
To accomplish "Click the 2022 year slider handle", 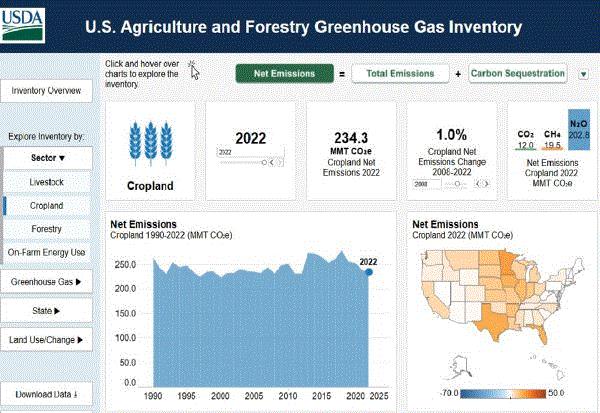I will coord(264,163).
